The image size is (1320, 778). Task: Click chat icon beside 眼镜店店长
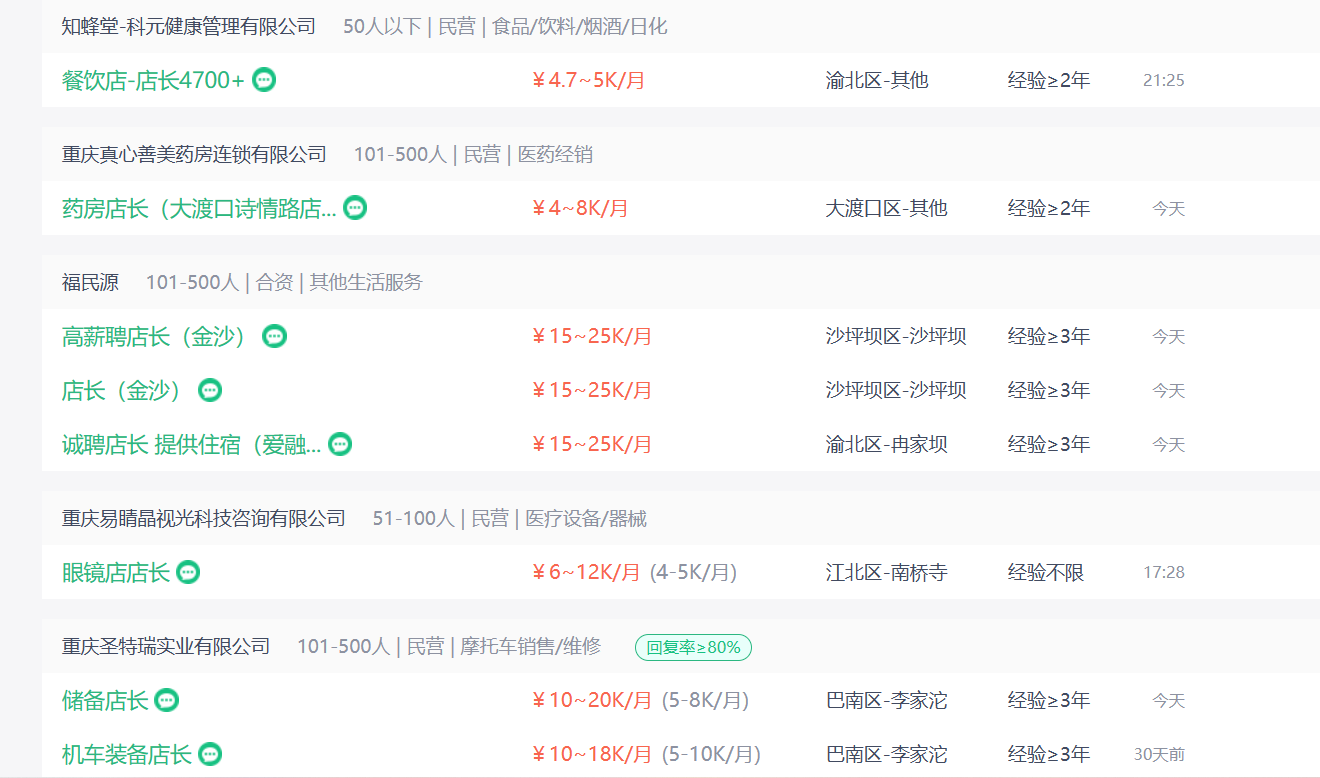(188, 572)
